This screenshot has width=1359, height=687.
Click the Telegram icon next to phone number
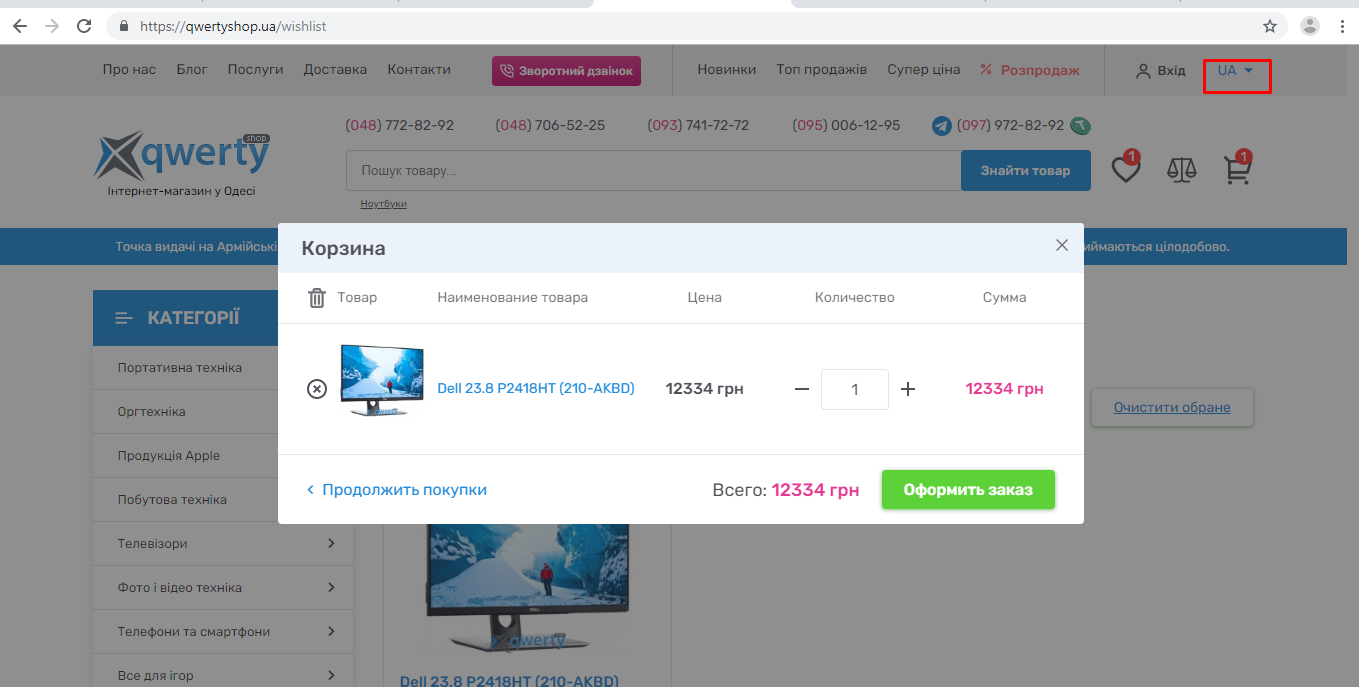pyautogui.click(x=941, y=126)
